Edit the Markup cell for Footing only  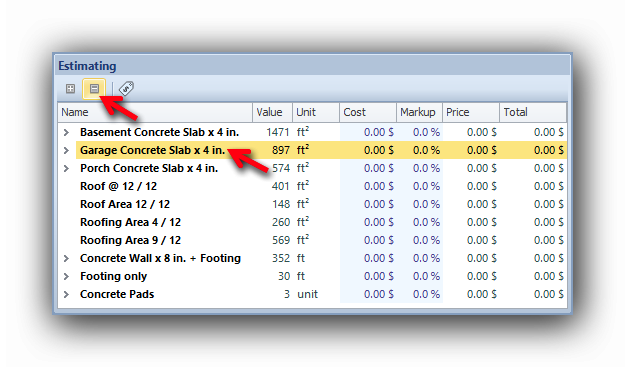[419, 277]
